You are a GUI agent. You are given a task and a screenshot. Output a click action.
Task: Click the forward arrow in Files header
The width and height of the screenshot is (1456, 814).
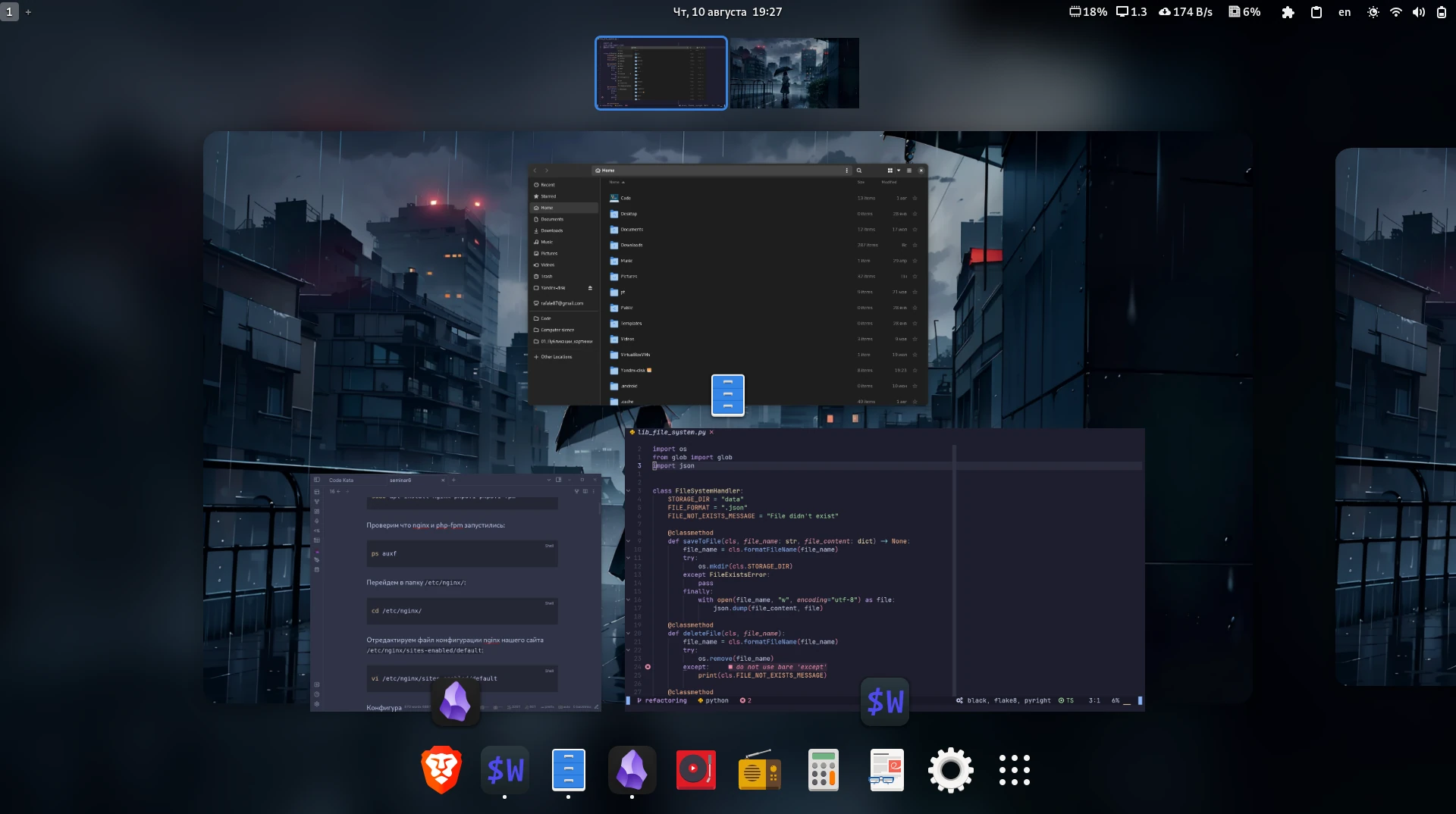tap(546, 171)
